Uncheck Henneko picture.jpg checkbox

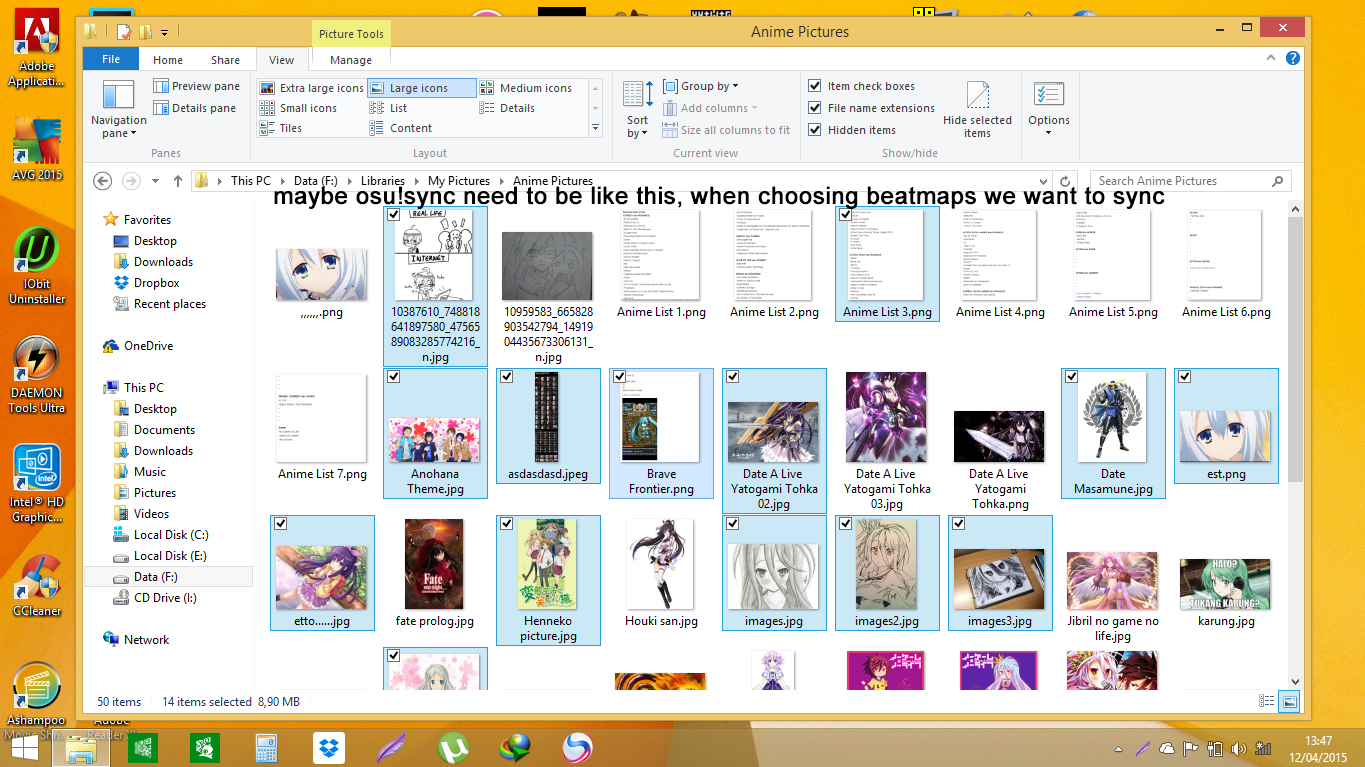click(507, 524)
